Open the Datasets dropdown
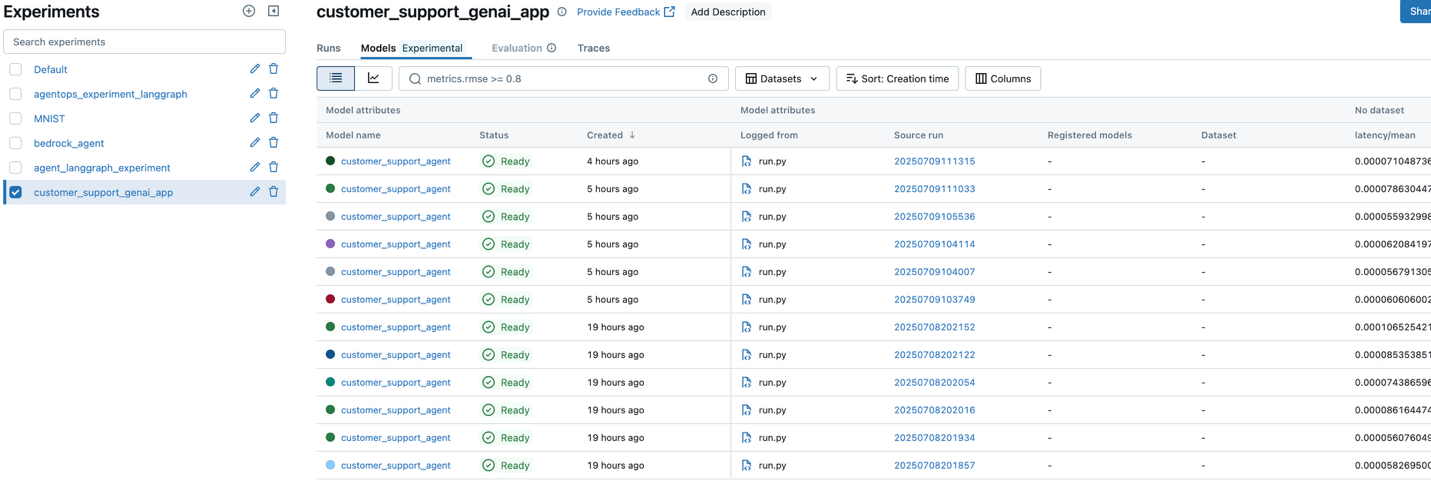 point(781,79)
